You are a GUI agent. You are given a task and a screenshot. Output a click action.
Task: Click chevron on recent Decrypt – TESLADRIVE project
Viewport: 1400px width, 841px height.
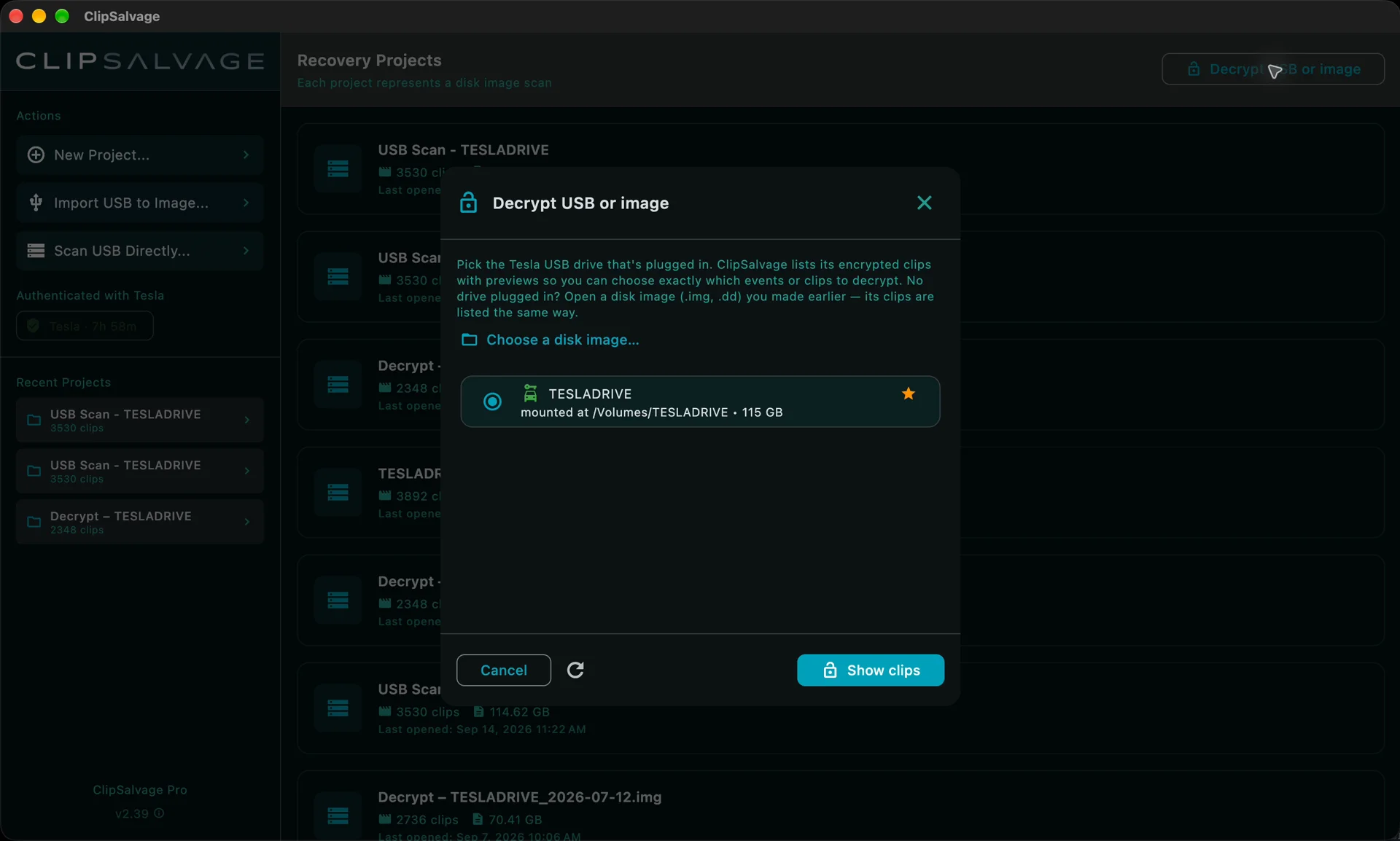[247, 522]
